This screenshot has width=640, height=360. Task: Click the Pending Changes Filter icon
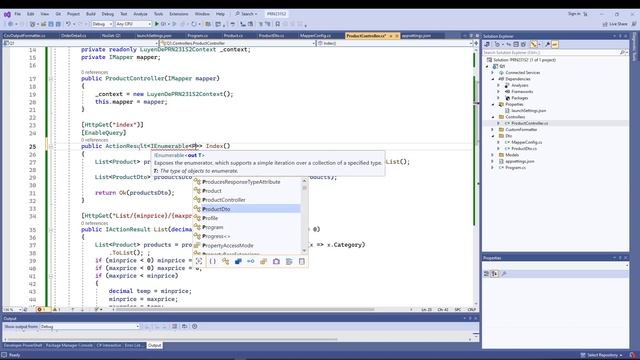(x=497, y=44)
